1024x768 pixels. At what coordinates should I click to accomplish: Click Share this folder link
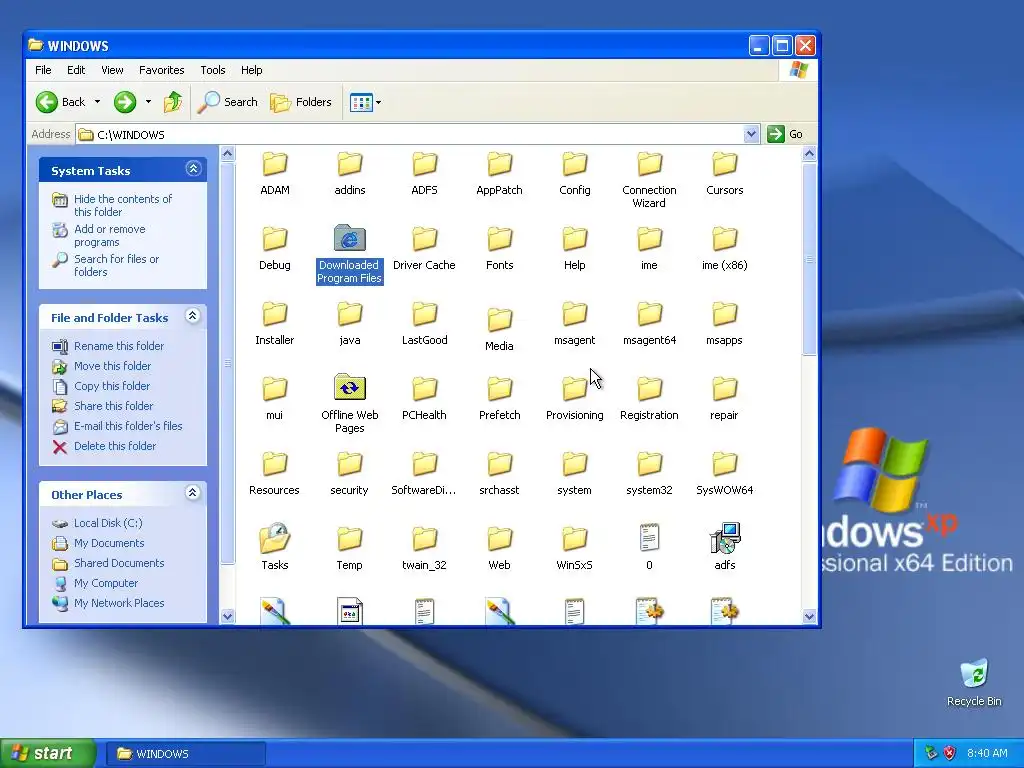coord(103,406)
